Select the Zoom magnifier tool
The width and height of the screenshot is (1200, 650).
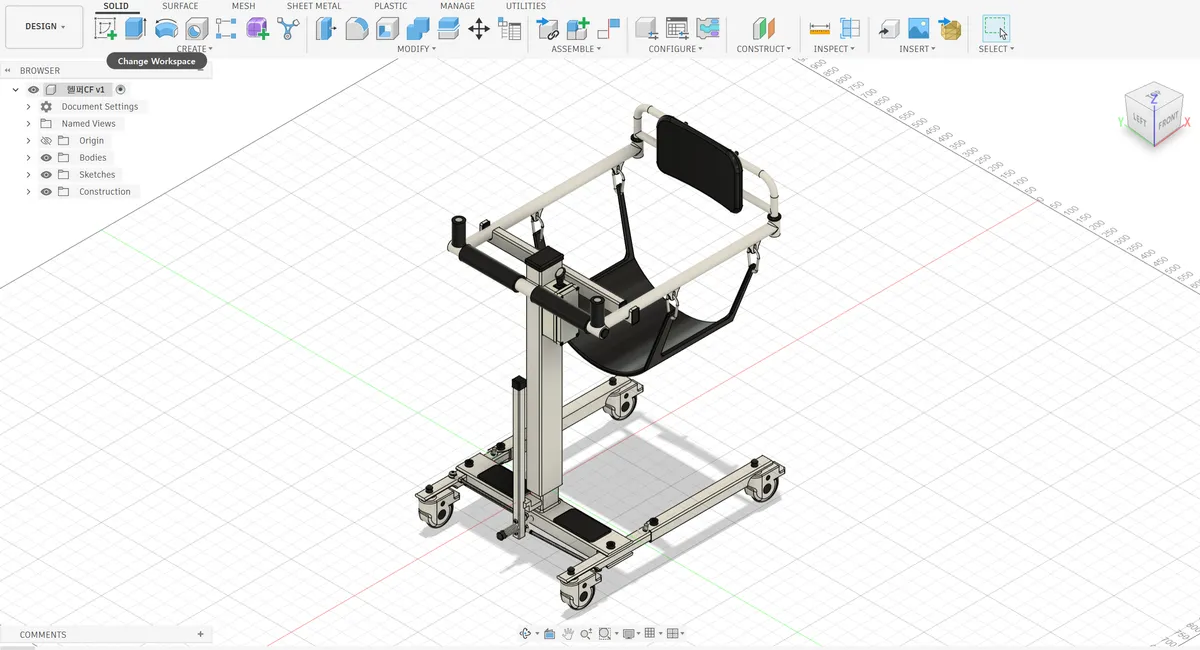[586, 633]
